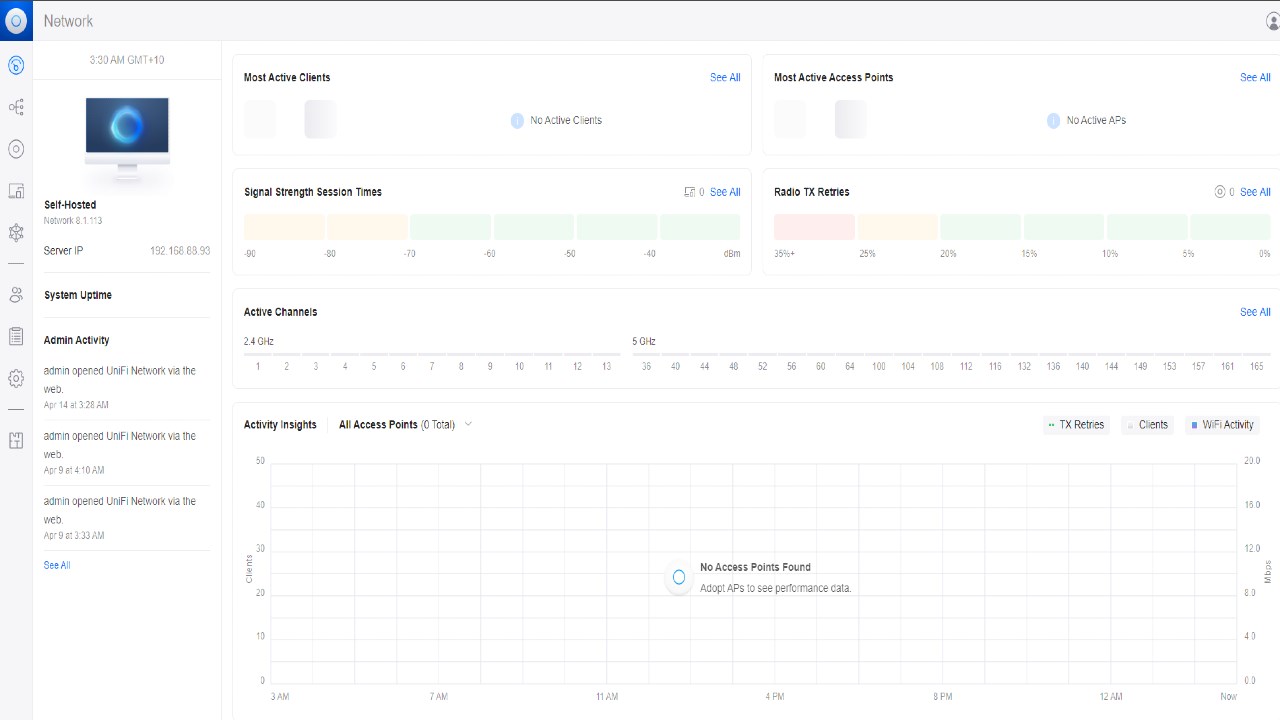Select the 25% TX retries orange segment
The height and width of the screenshot is (720, 1280).
click(898, 226)
